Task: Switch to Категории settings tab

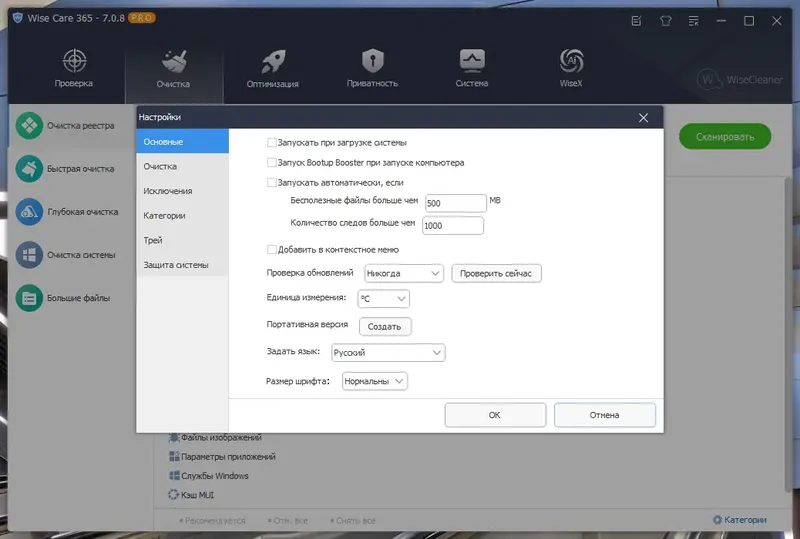Action: [x=183, y=215]
